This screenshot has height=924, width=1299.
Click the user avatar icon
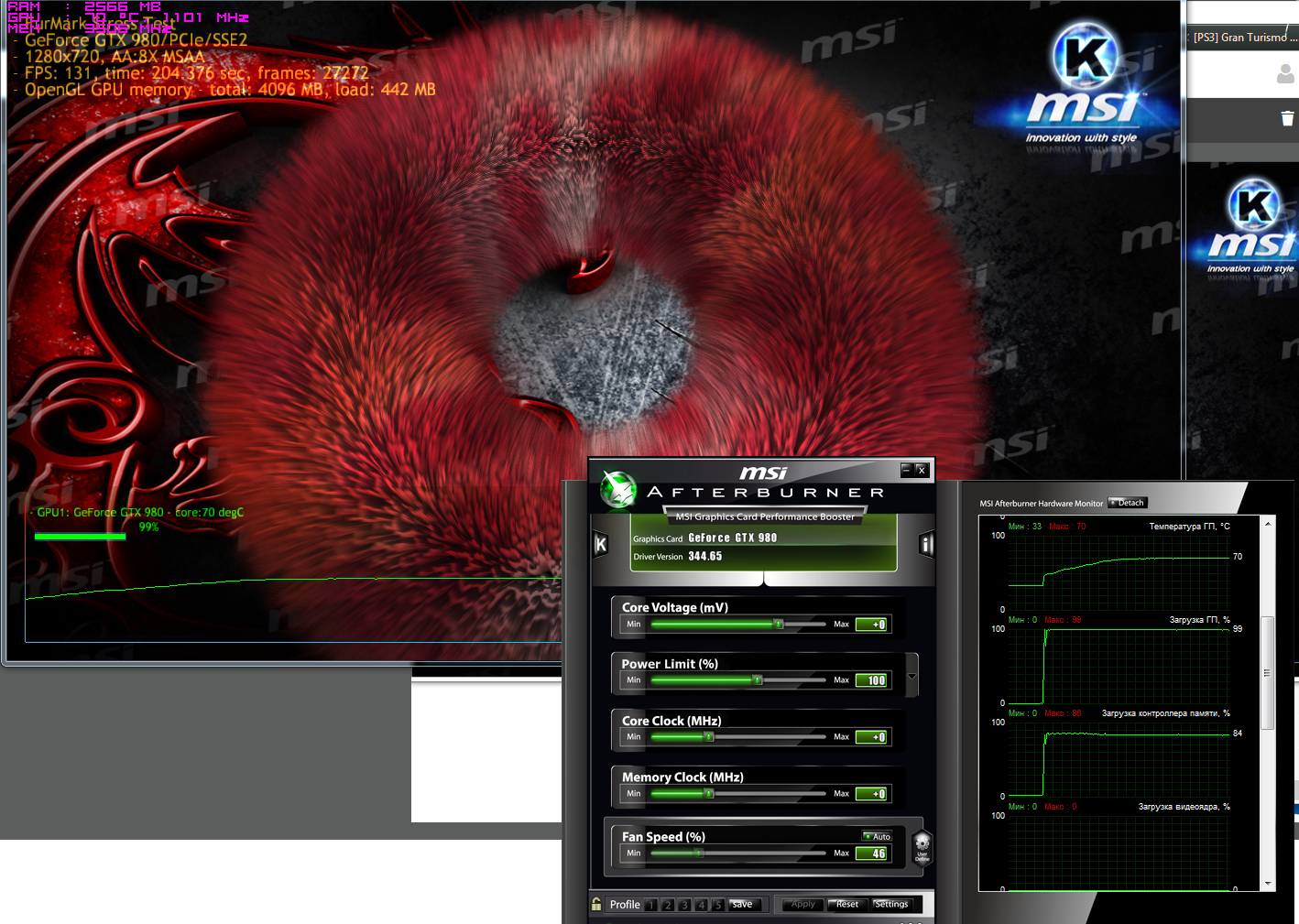click(x=1285, y=74)
